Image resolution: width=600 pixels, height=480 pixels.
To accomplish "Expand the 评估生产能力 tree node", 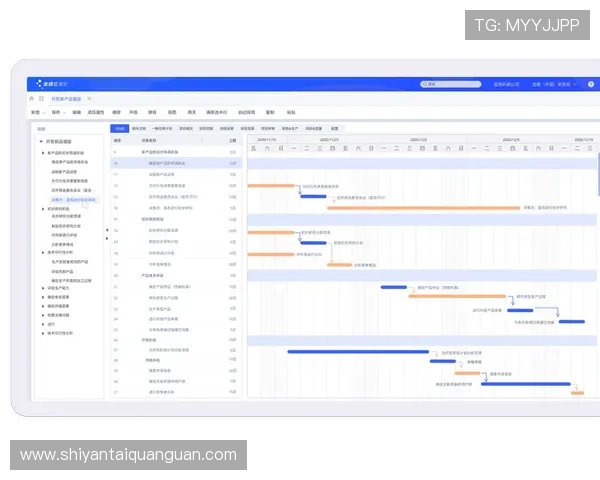I will 44,288.
